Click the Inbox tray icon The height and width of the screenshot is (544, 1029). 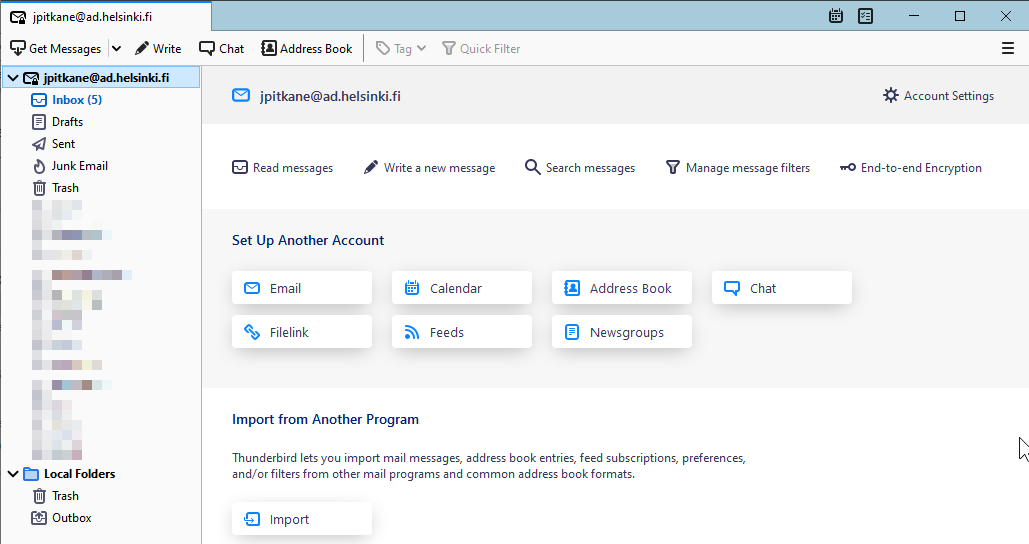pos(39,100)
